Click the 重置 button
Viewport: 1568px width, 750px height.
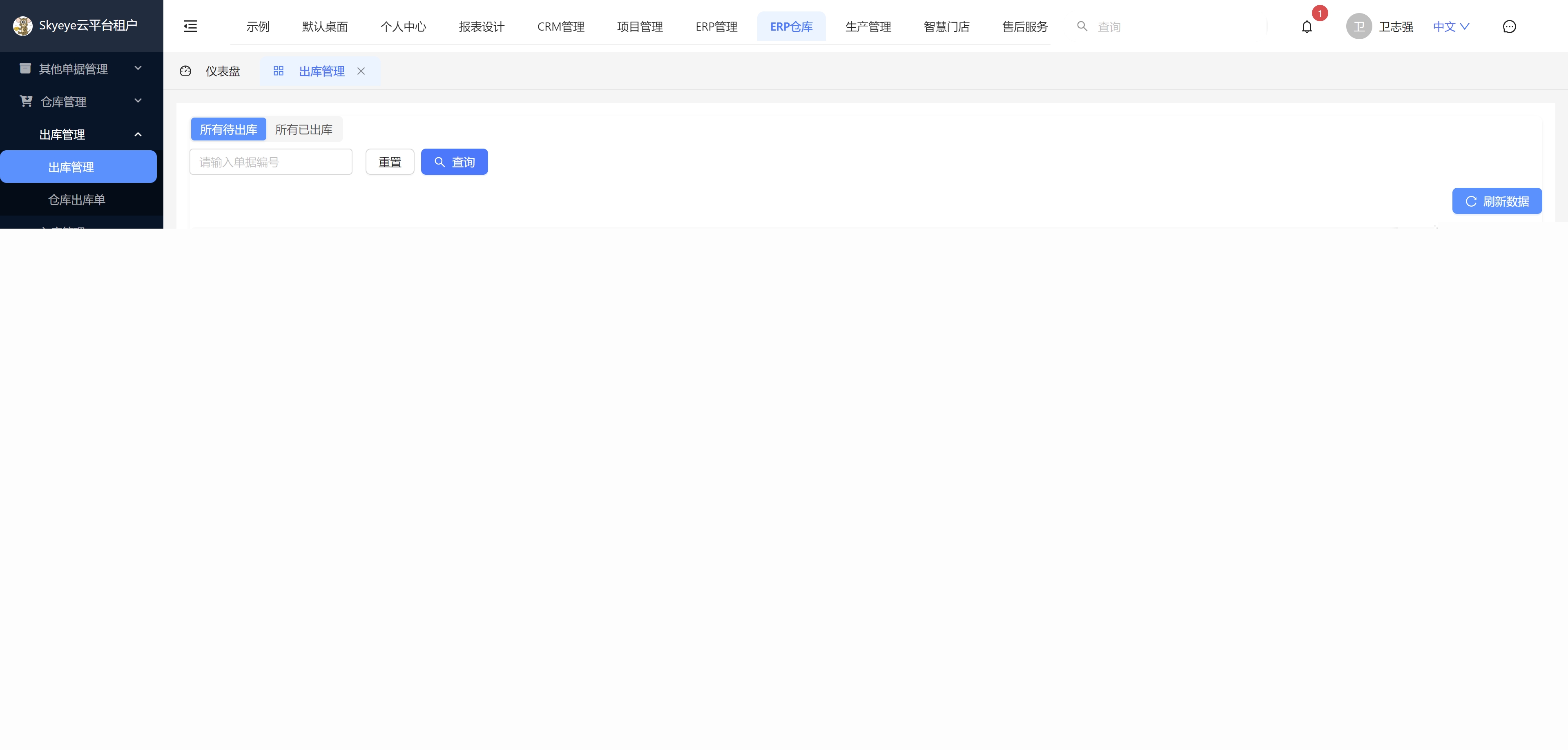390,162
